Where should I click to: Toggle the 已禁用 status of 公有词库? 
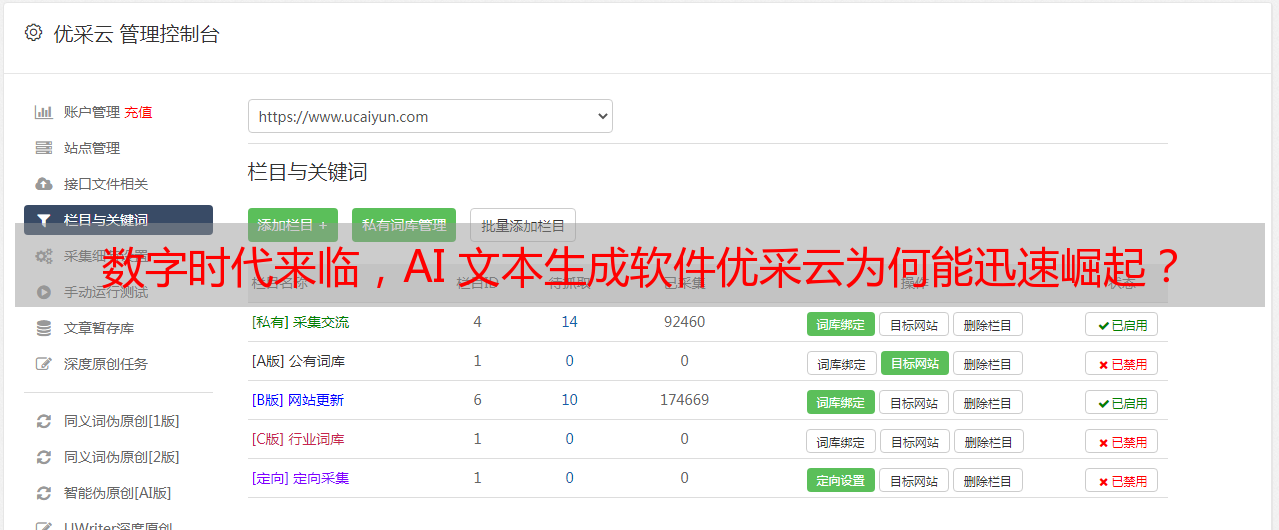pyautogui.click(x=1122, y=363)
